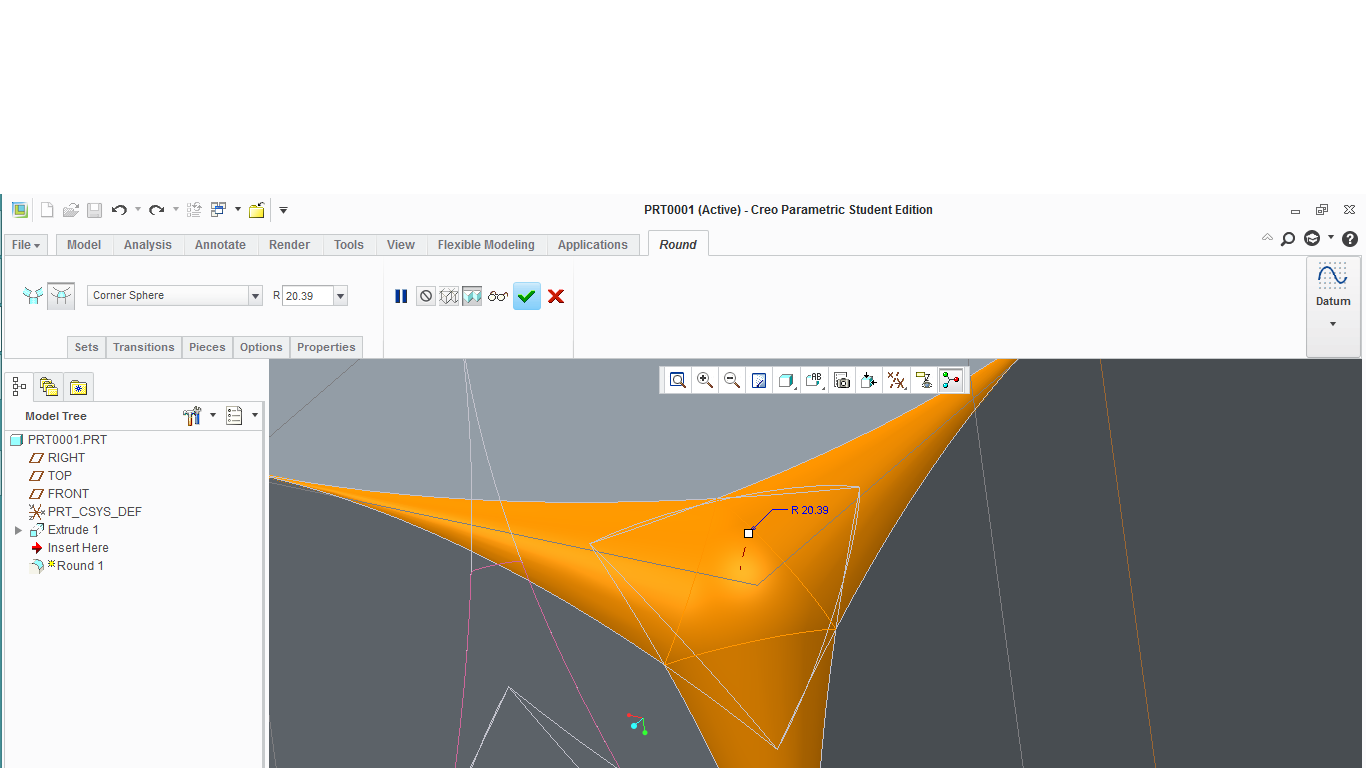Image resolution: width=1366 pixels, height=768 pixels.
Task: Switch to the View tab
Action: point(401,245)
